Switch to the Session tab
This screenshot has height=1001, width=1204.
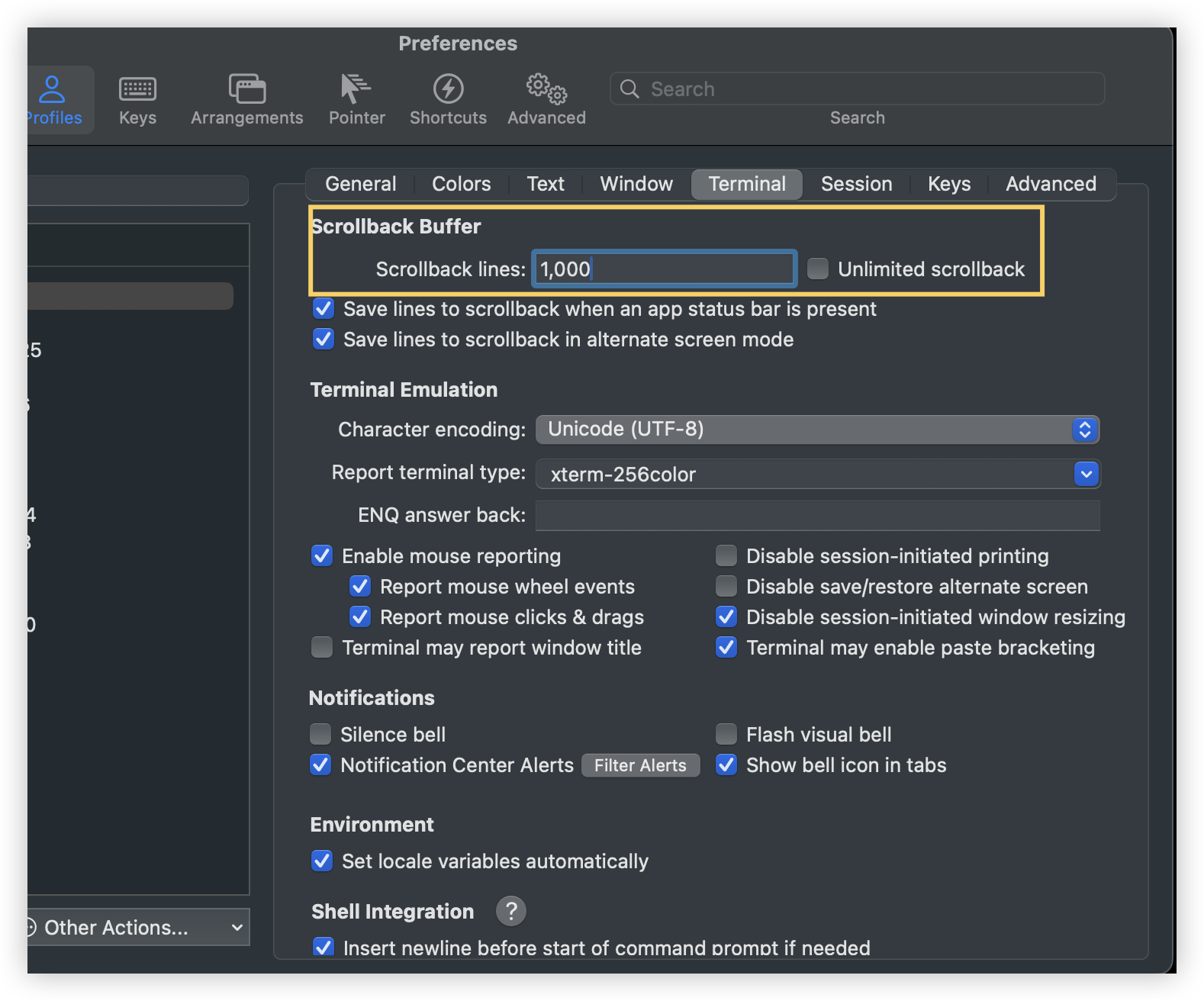pos(856,184)
